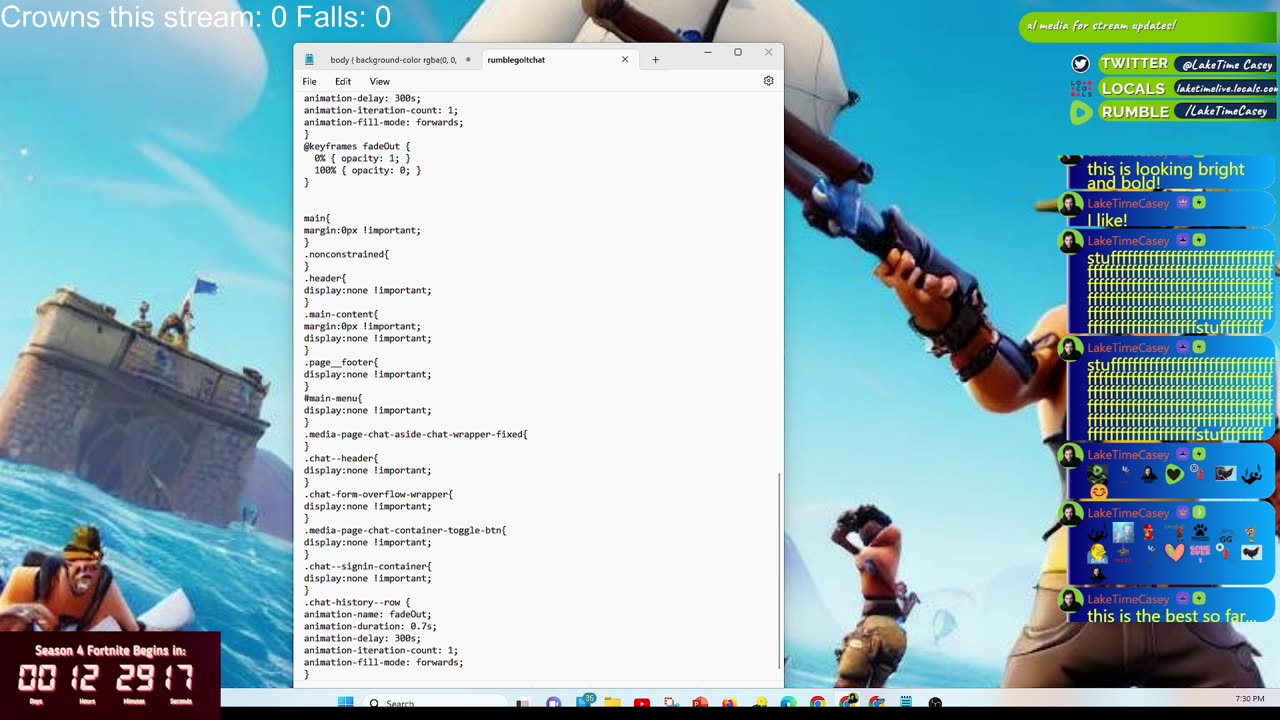Select the rumblegoltchat tab

[x=516, y=60]
